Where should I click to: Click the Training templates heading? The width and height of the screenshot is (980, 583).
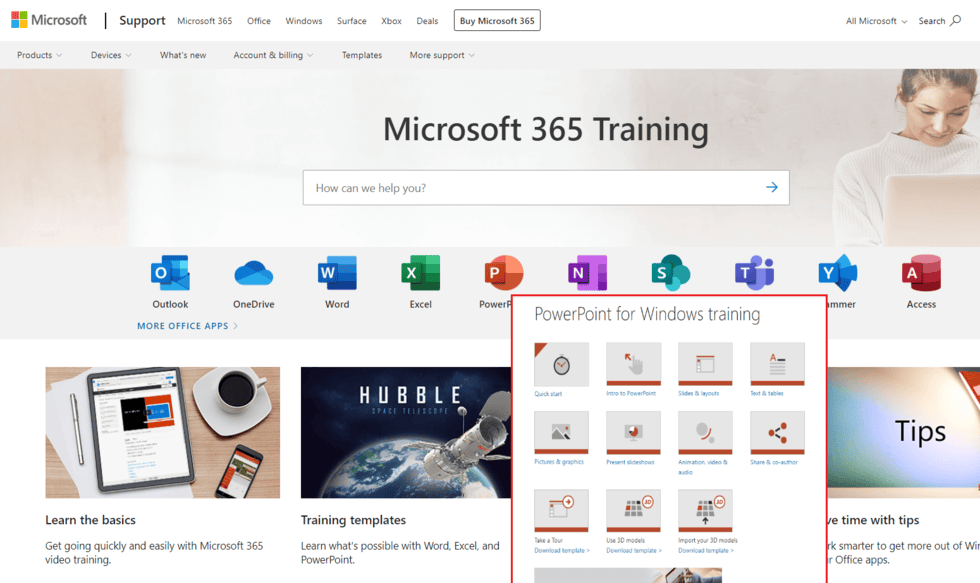point(353,520)
